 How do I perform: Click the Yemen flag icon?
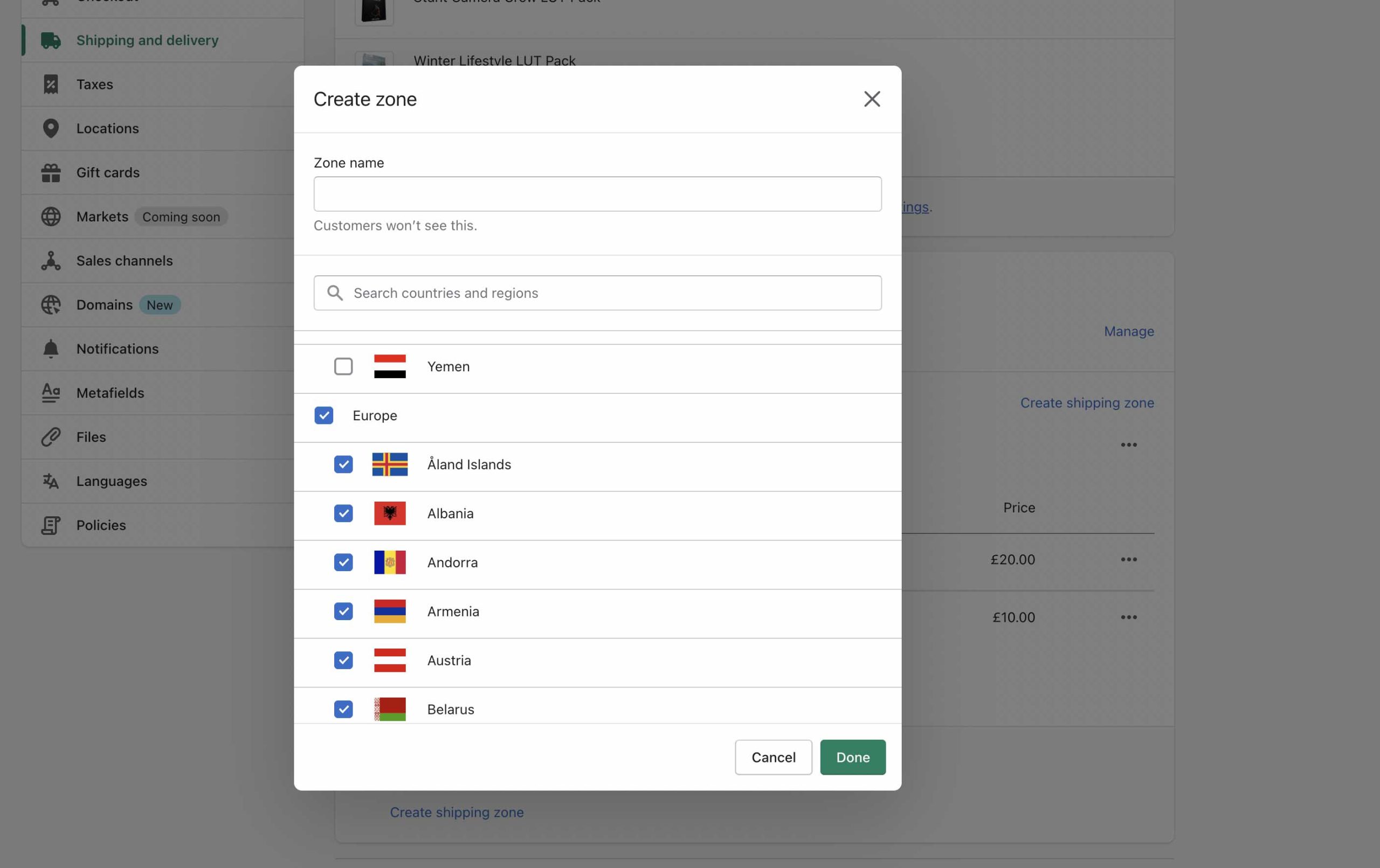coord(390,367)
